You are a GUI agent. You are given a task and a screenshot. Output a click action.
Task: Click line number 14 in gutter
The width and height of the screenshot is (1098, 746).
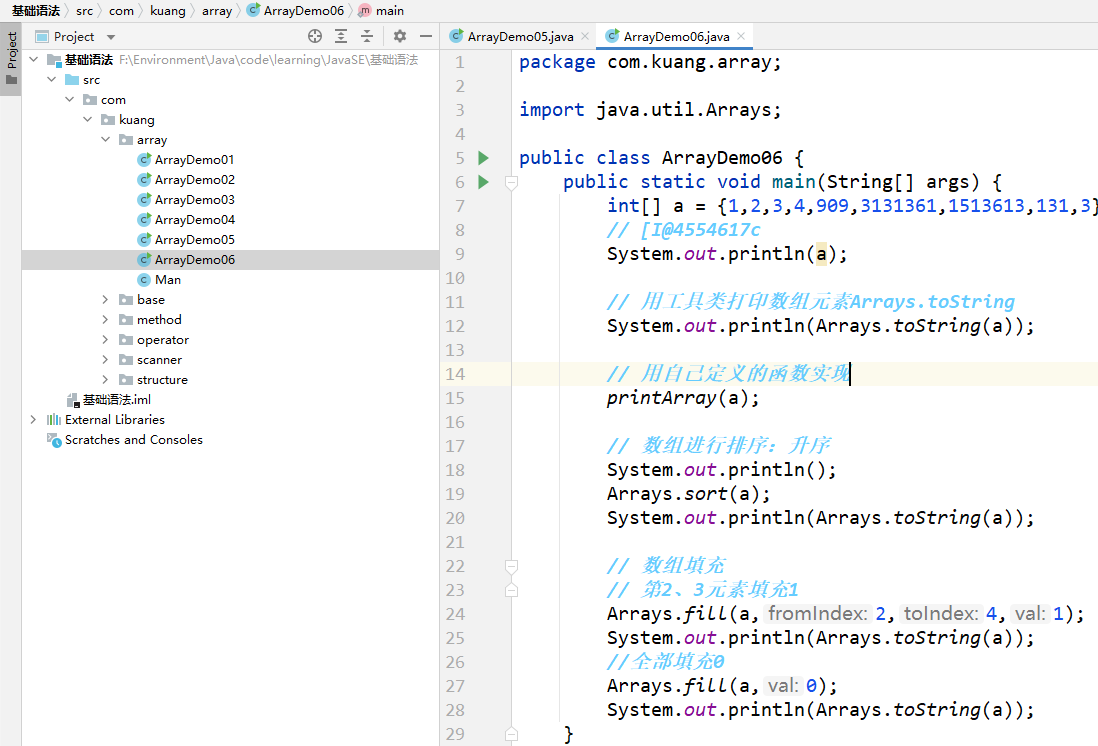coord(454,374)
